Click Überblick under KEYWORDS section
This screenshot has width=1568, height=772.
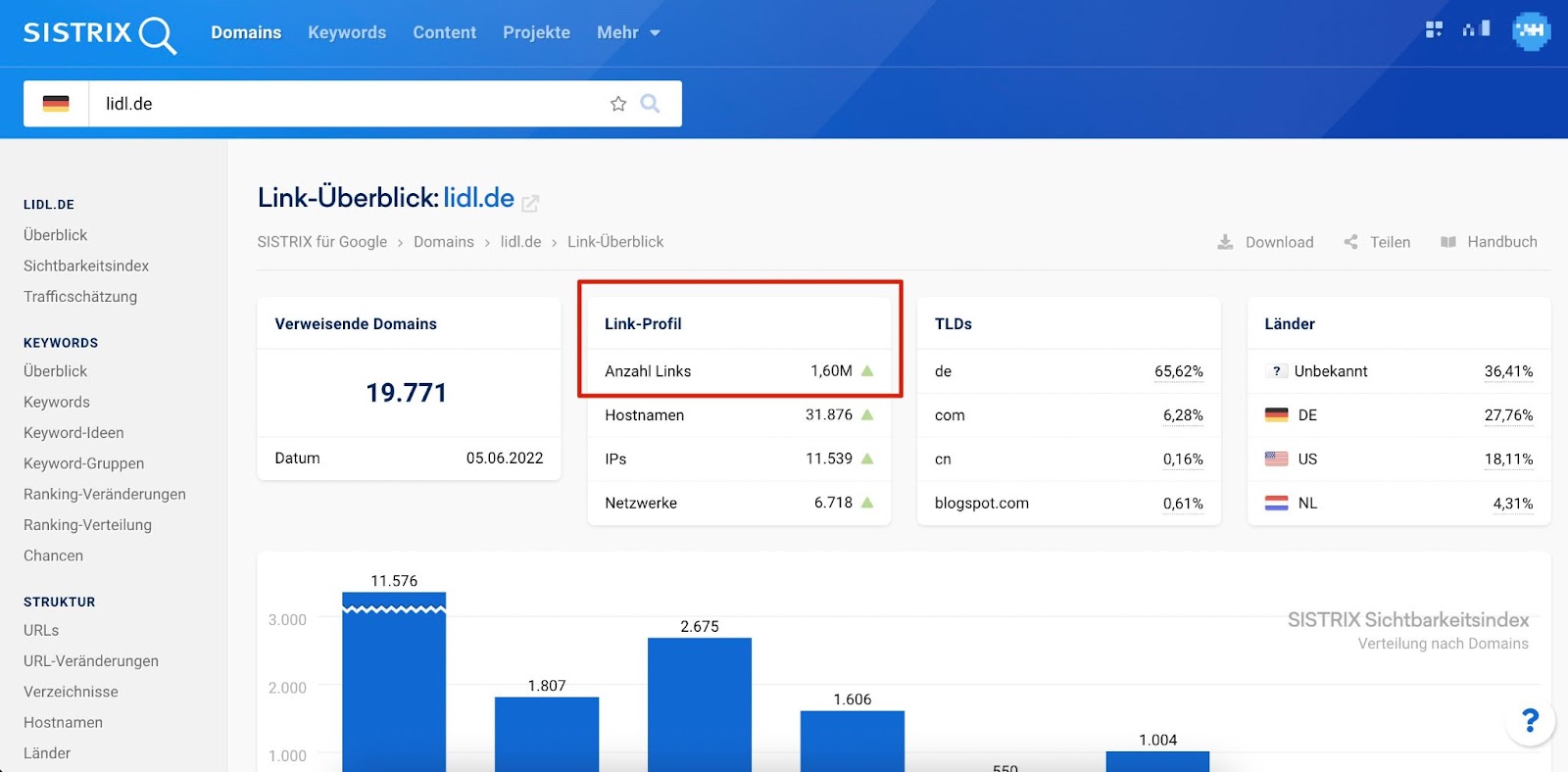tap(56, 371)
